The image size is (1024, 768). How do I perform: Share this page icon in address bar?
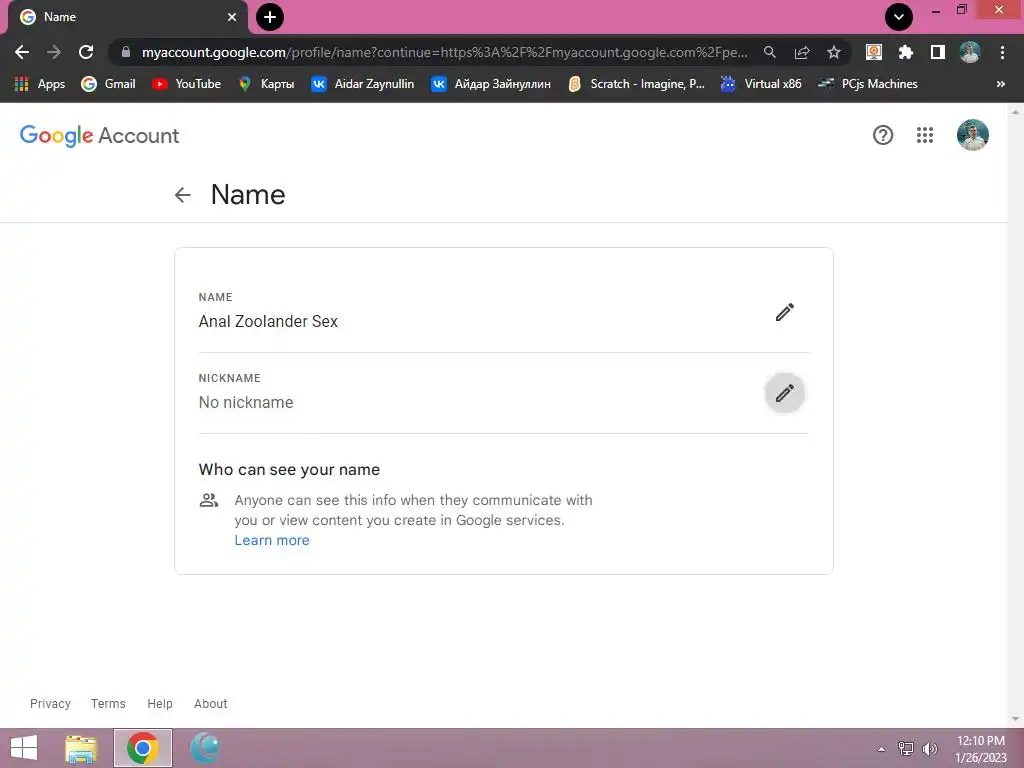[801, 52]
